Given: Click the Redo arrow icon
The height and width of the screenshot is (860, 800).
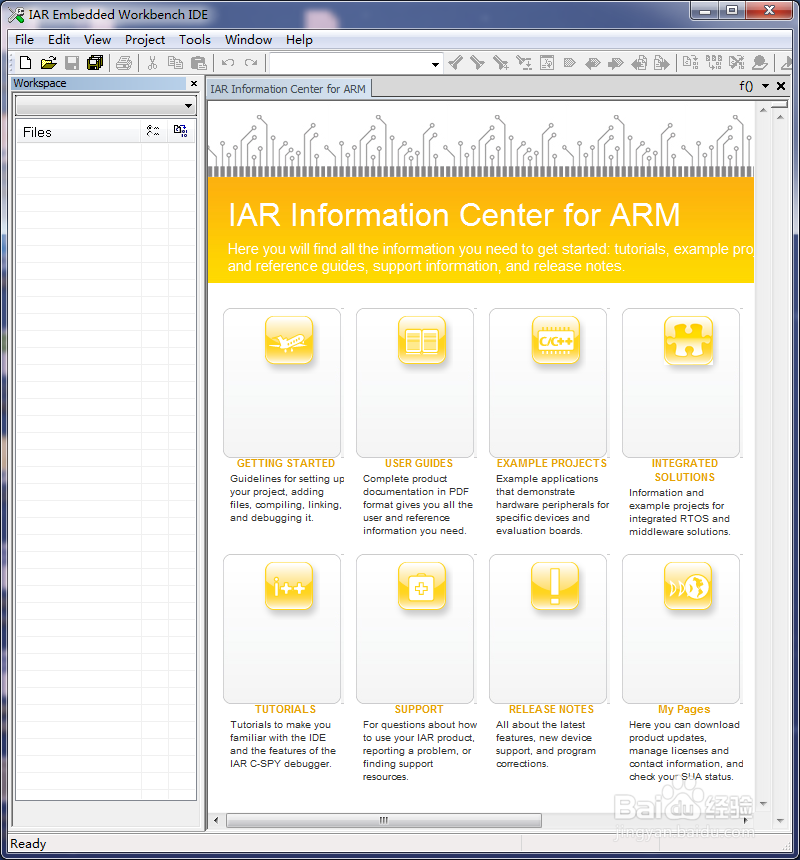Looking at the screenshot, I should point(251,63).
